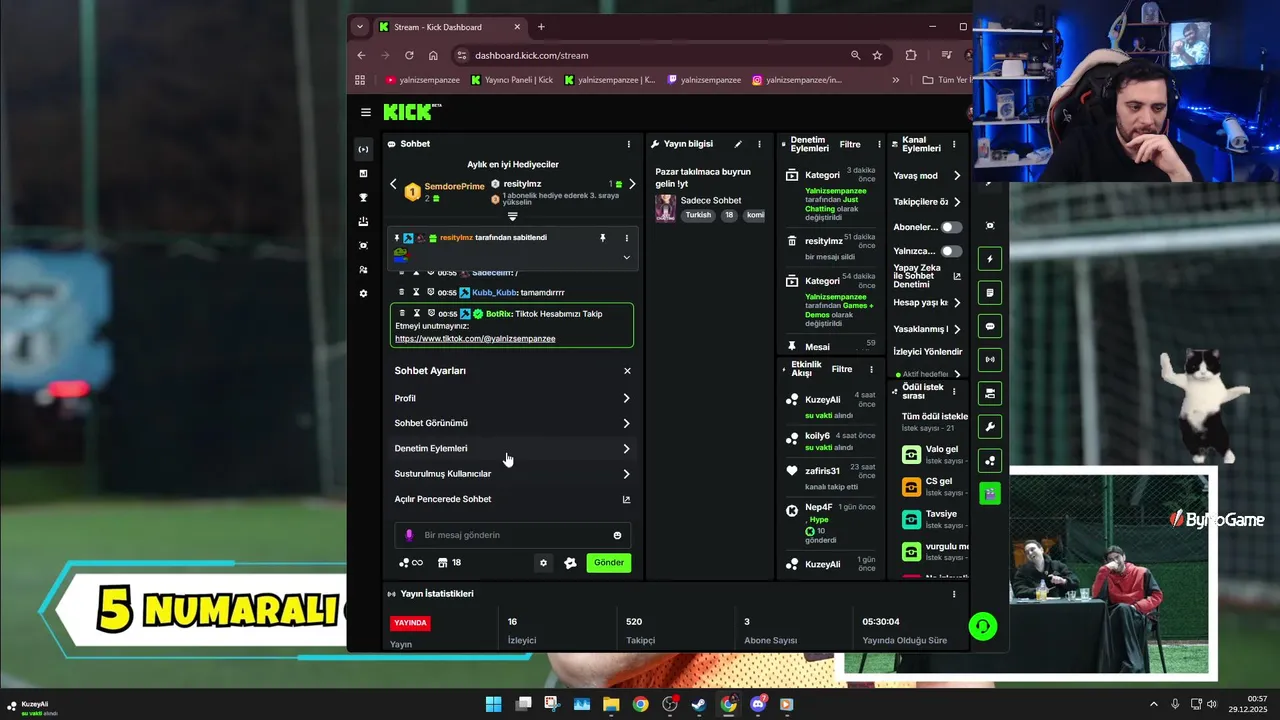Click the lightning bolt widget button

990,259
